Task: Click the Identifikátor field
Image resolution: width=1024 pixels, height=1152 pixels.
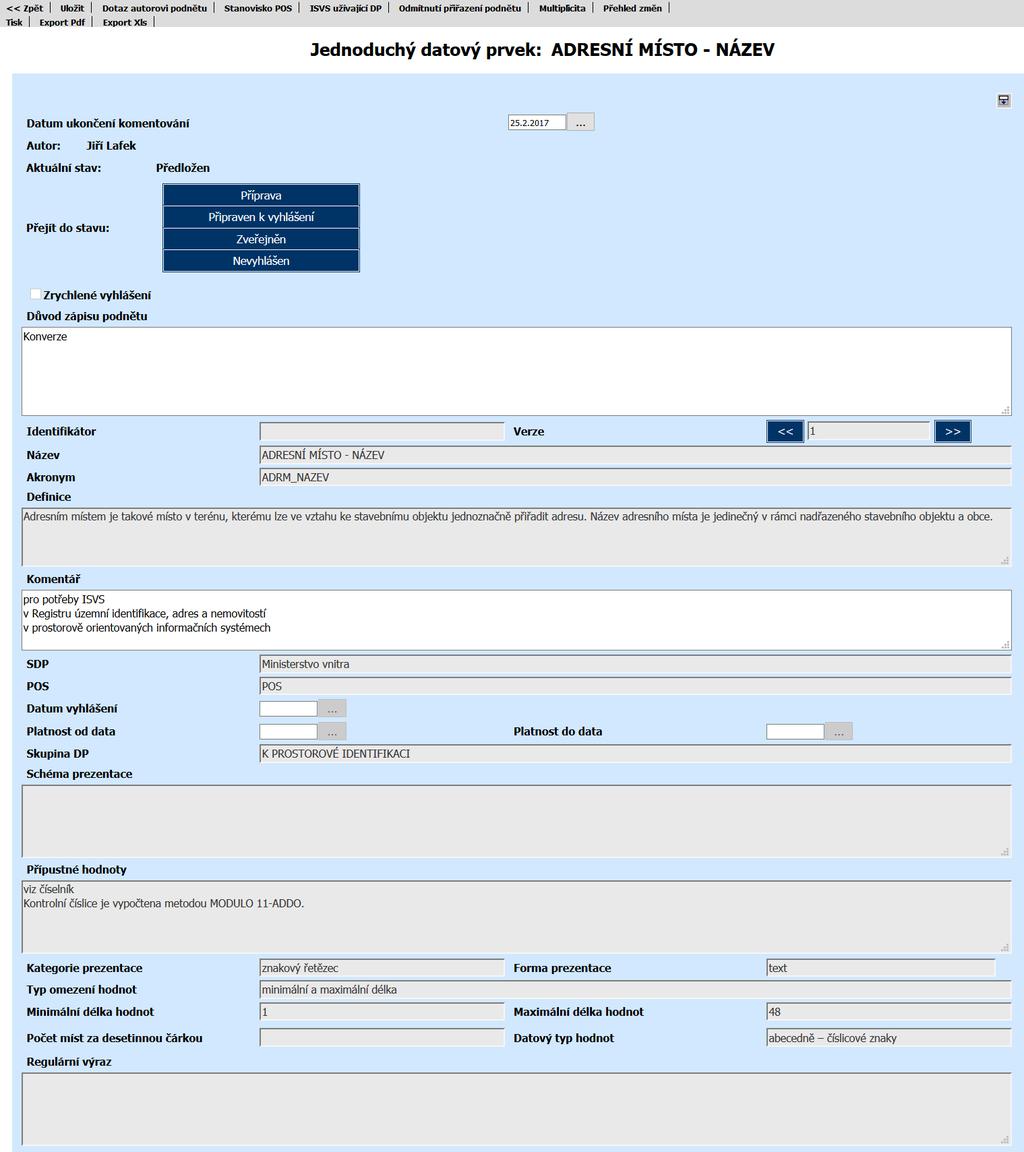Action: [x=382, y=431]
